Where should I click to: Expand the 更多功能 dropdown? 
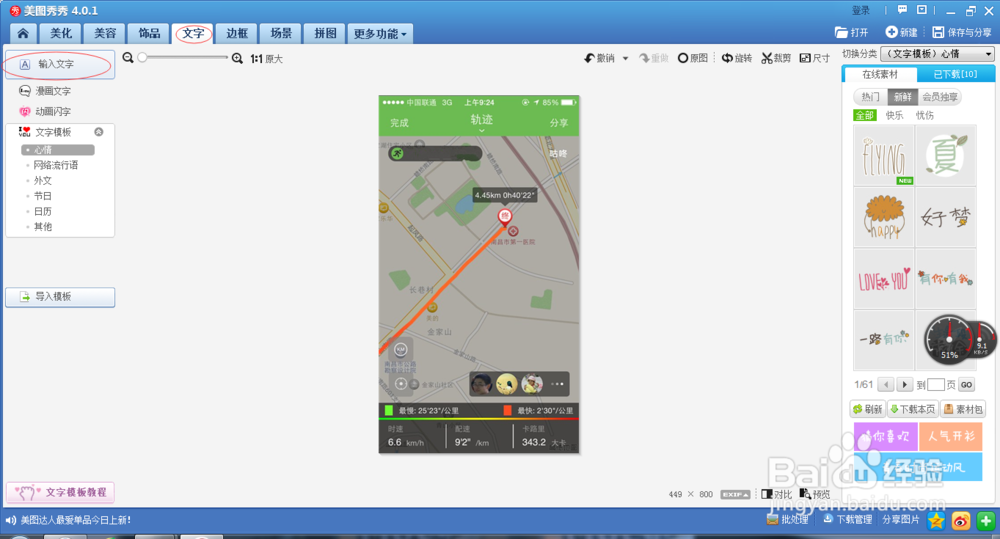[380, 34]
